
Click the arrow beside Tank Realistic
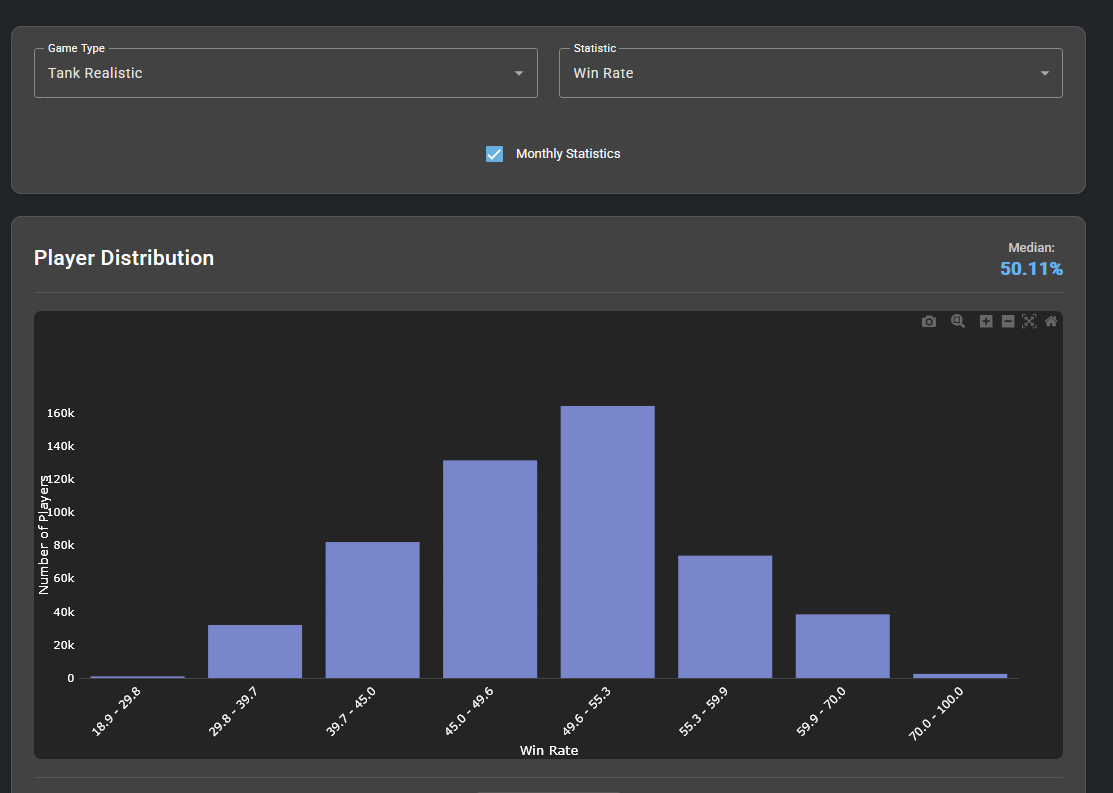tap(519, 73)
